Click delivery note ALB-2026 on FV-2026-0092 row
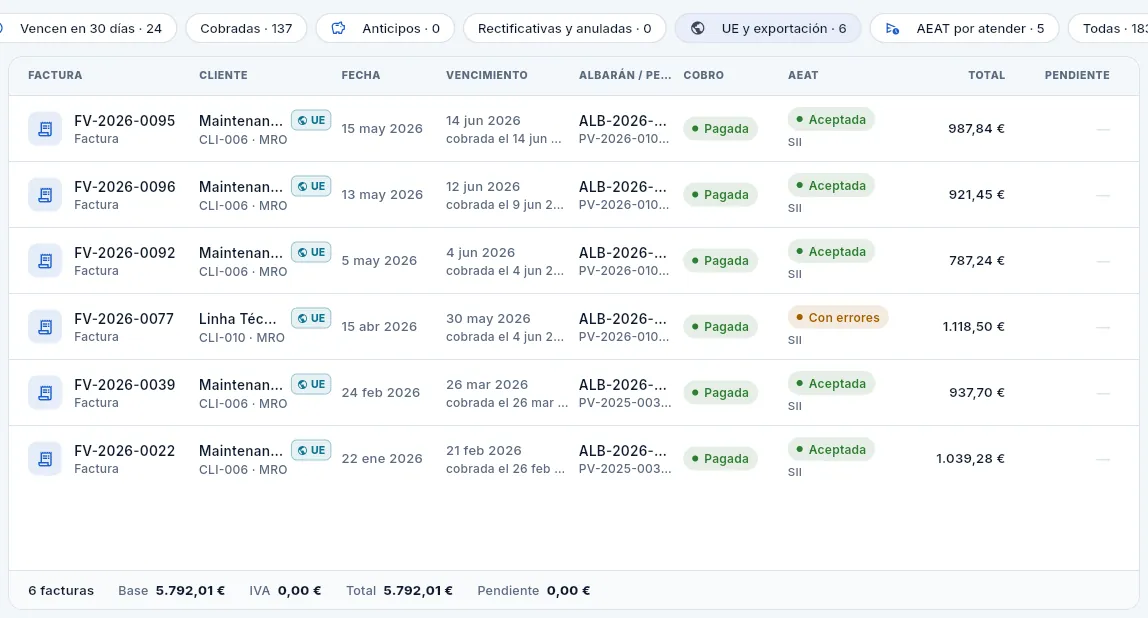Image resolution: width=1148 pixels, height=618 pixels. (x=623, y=253)
